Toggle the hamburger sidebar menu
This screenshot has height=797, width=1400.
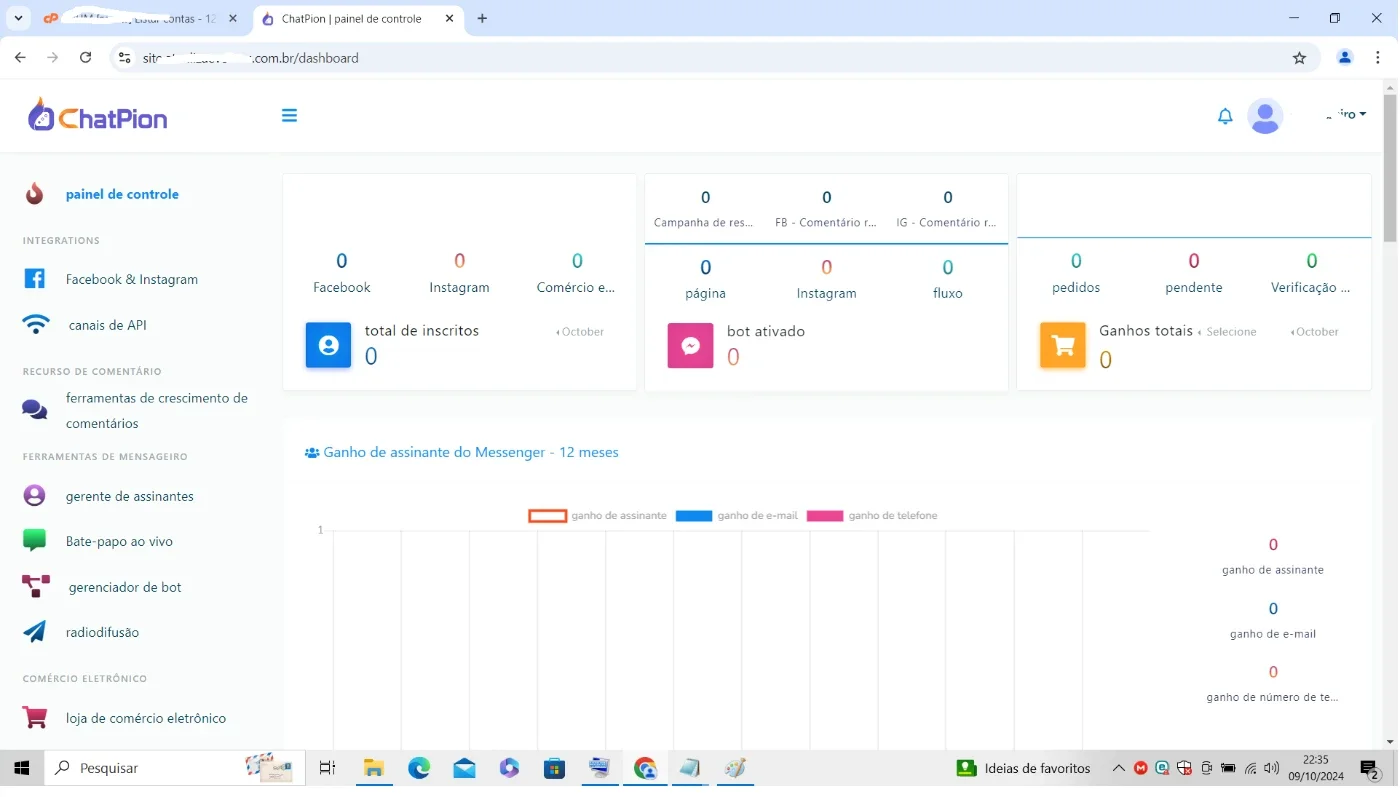[289, 116]
